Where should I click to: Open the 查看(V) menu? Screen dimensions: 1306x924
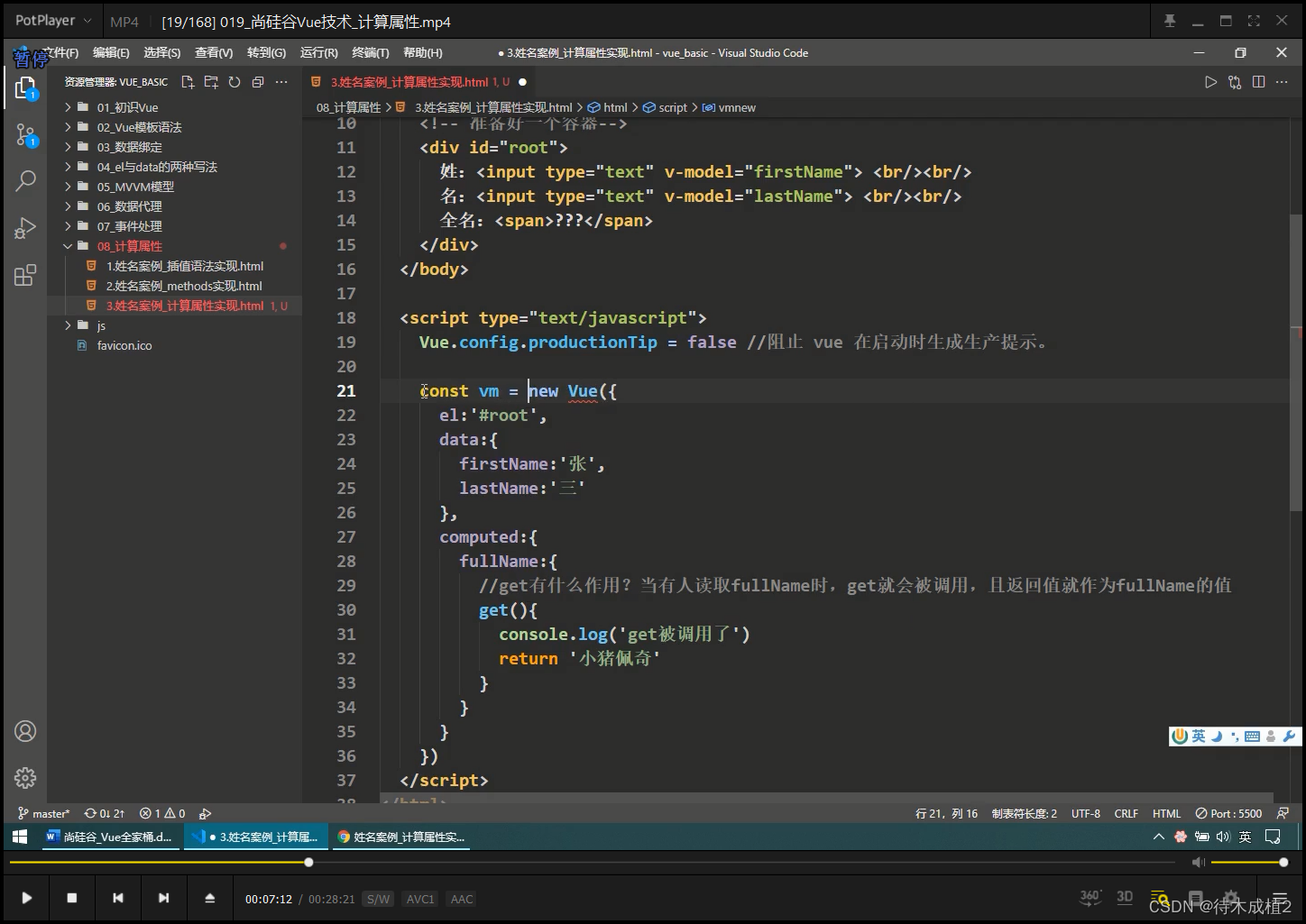click(x=214, y=53)
